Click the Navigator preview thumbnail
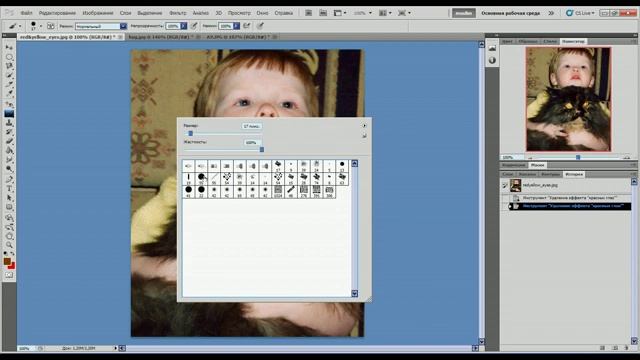The image size is (640, 360). (568, 99)
